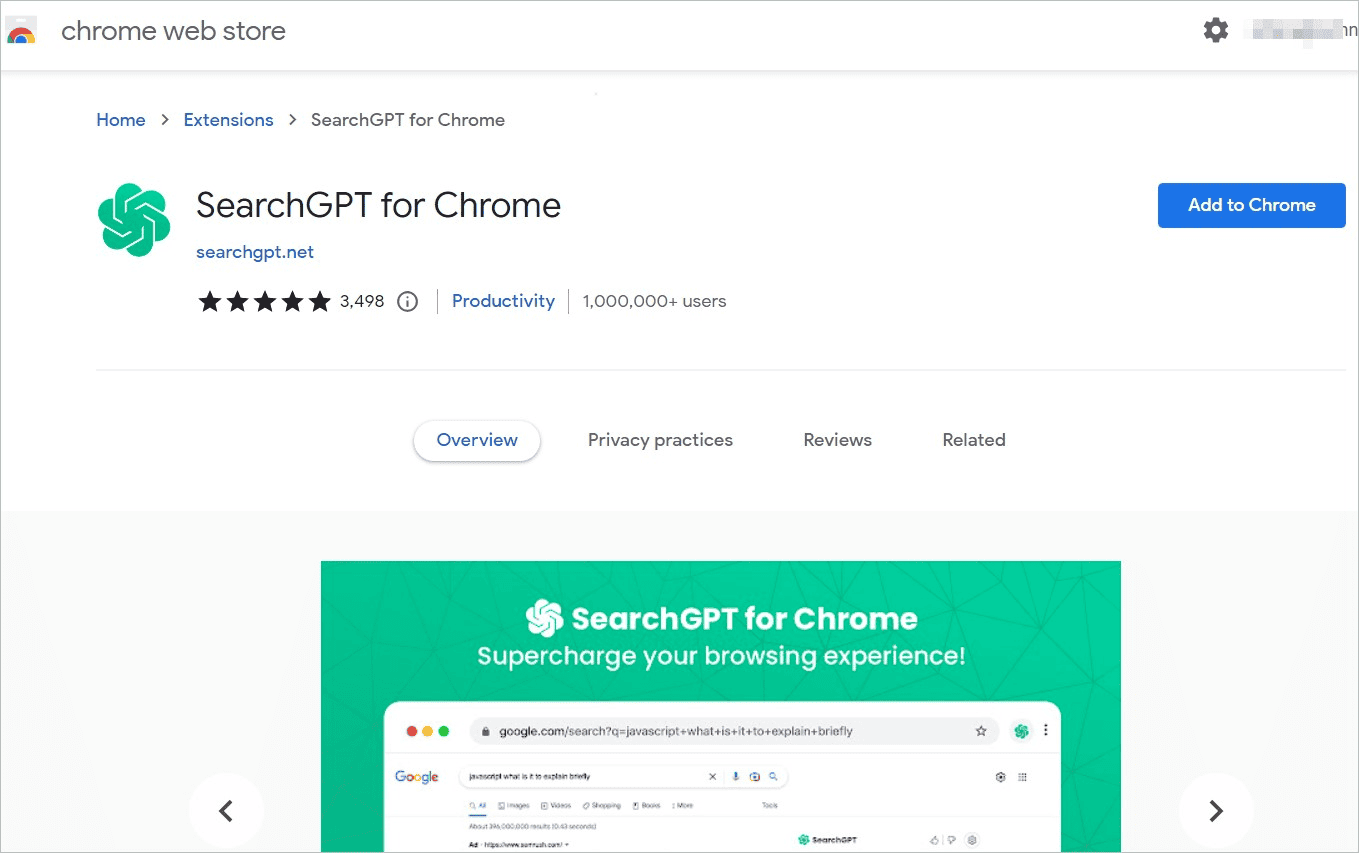Click the 'SearchGPT for Chrome' page heading
The height and width of the screenshot is (853, 1359).
point(379,205)
